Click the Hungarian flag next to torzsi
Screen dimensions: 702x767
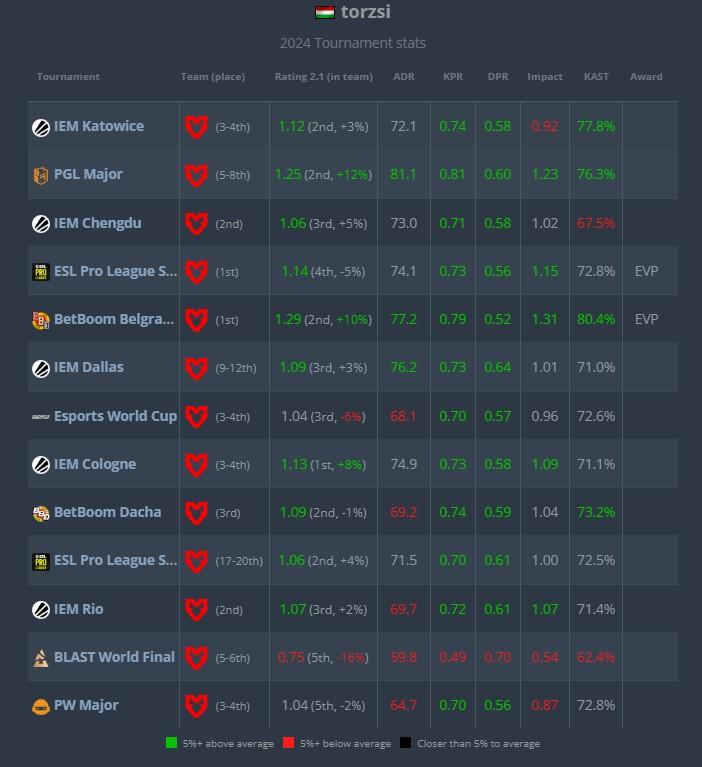click(x=325, y=13)
